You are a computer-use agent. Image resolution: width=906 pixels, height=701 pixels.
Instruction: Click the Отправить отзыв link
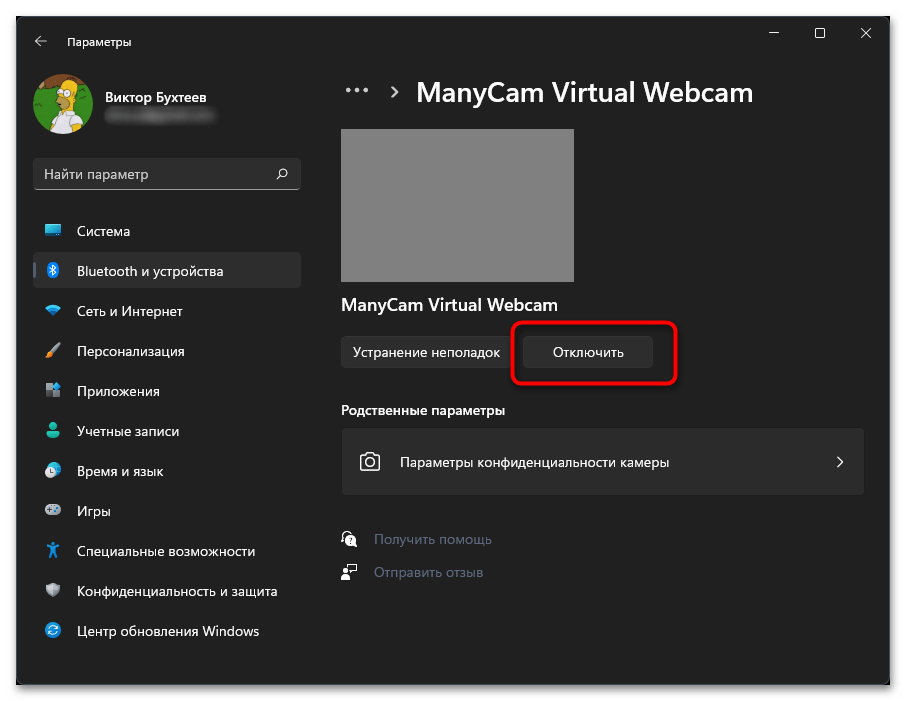pyautogui.click(x=428, y=572)
